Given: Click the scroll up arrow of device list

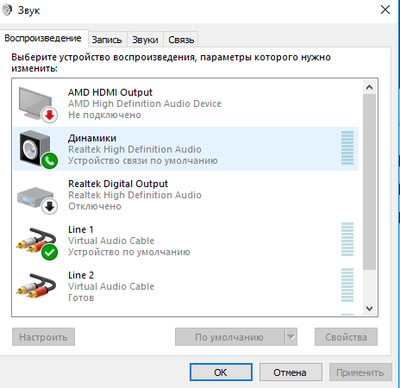Looking at the screenshot, I should coord(369,87).
